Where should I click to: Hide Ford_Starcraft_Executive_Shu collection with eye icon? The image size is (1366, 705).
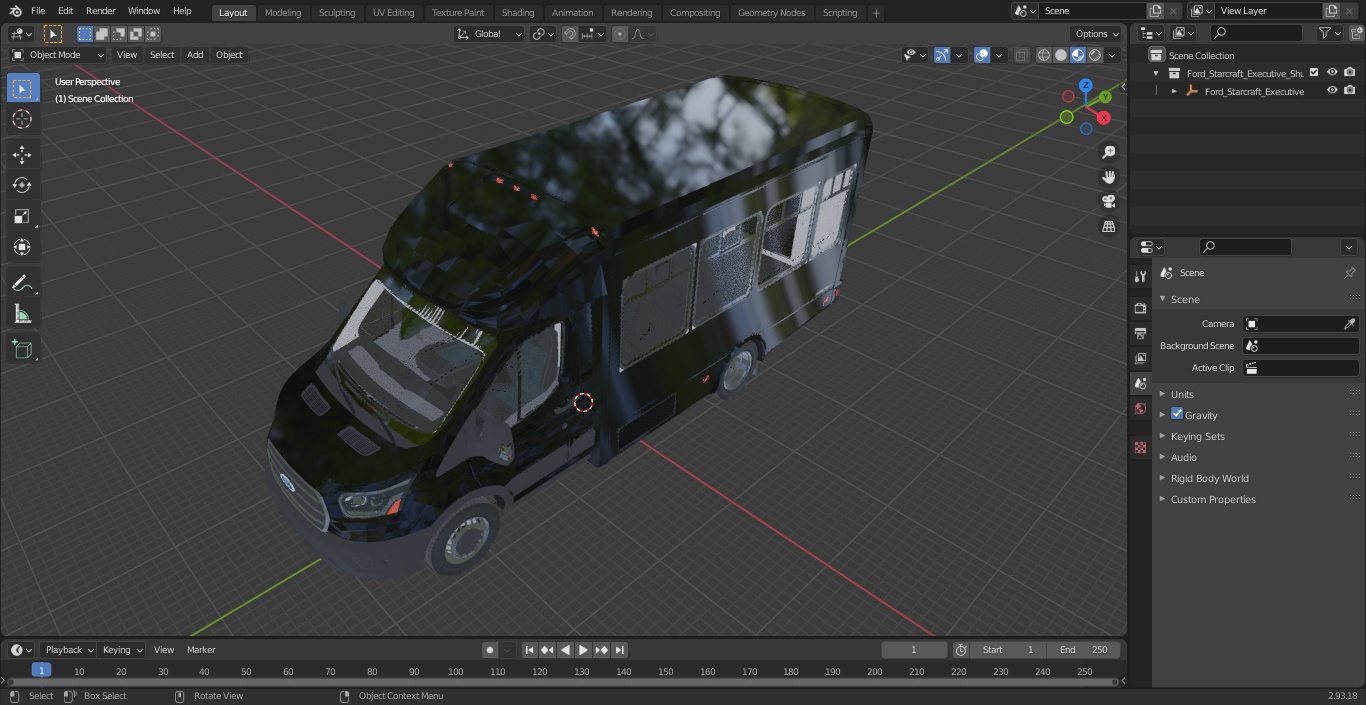coord(1332,72)
